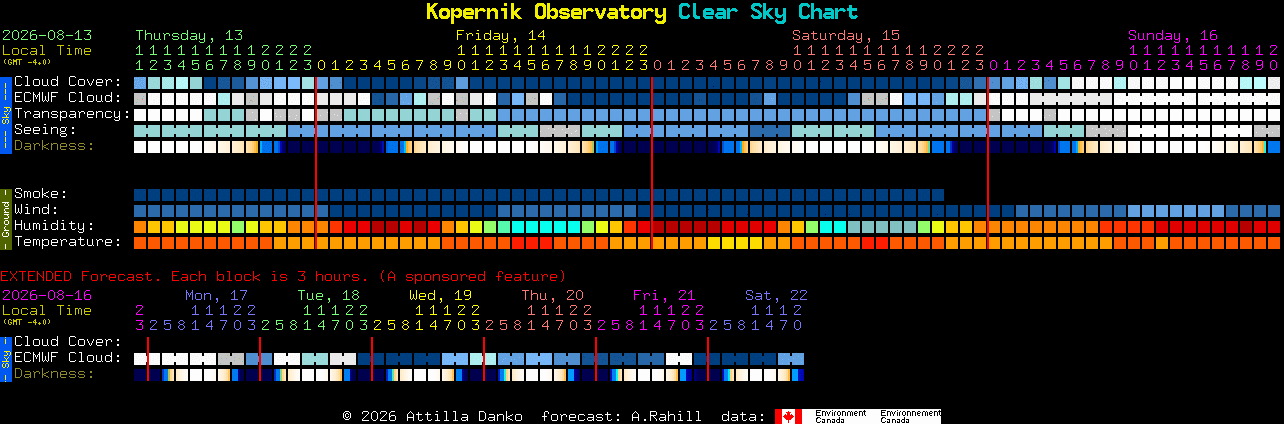This screenshot has height=424, width=1284.
Task: Select 'Tue, 18' in the extended forecast
Action: coord(328,295)
